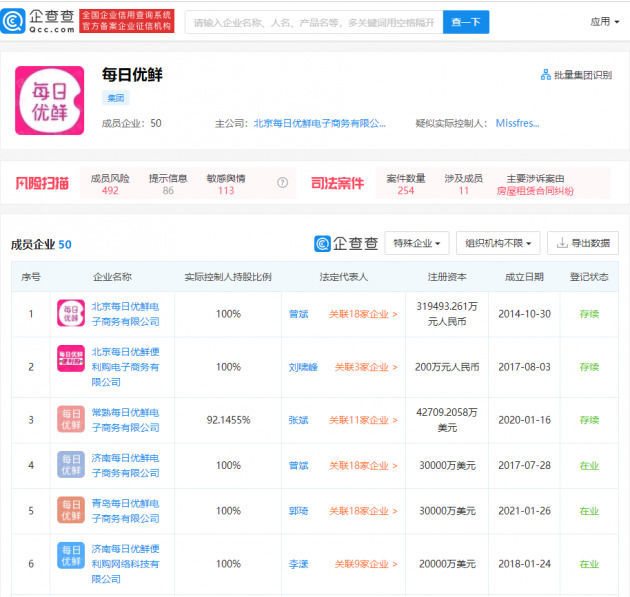Click the risk scan help question-mark icon
This screenshot has height=597, width=630.
click(282, 183)
